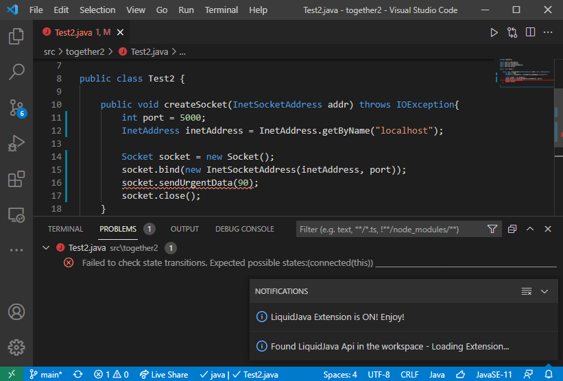Switch to the TERMINAL panel tab

coord(65,229)
